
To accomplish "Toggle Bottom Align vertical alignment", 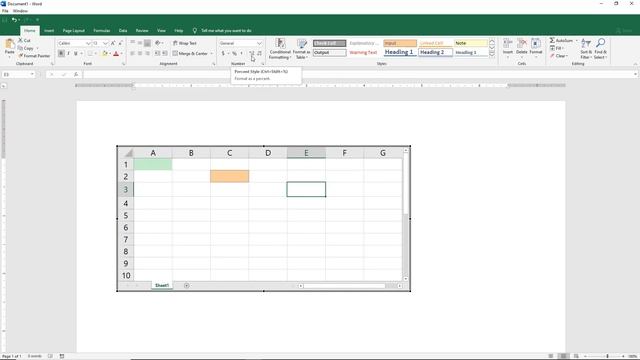I will tap(147, 43).
